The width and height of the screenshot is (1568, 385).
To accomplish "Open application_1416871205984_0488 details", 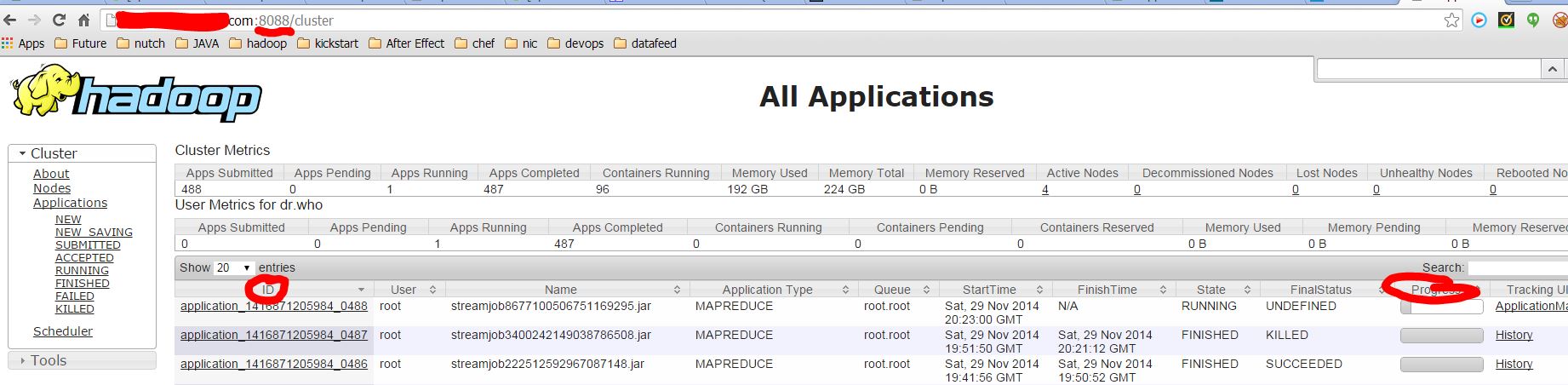I will [273, 307].
